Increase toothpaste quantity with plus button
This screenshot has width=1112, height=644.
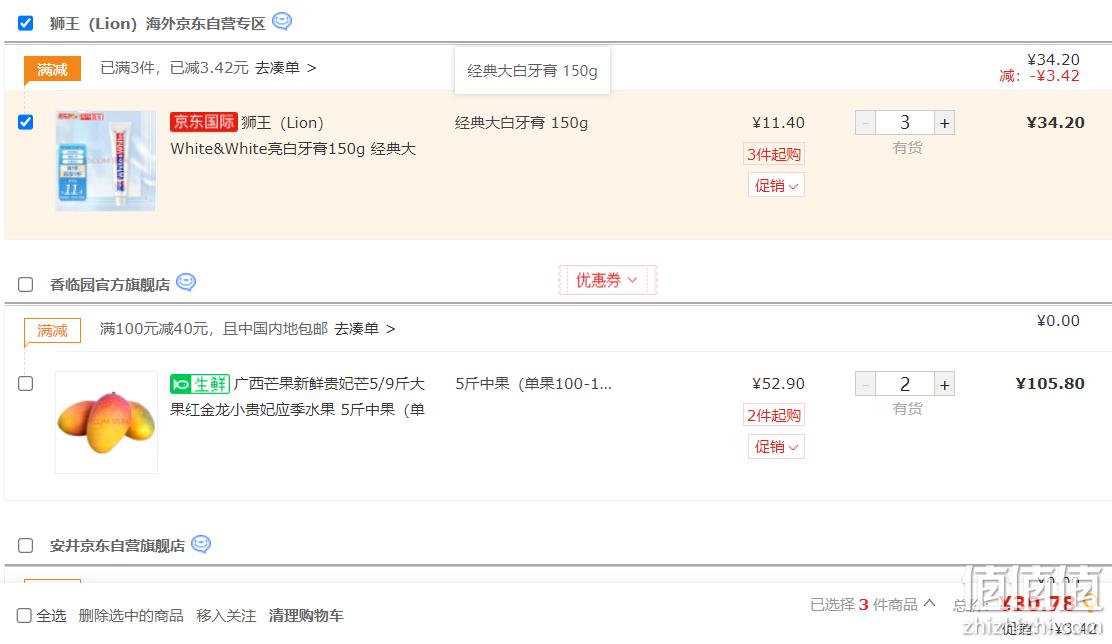[944, 123]
